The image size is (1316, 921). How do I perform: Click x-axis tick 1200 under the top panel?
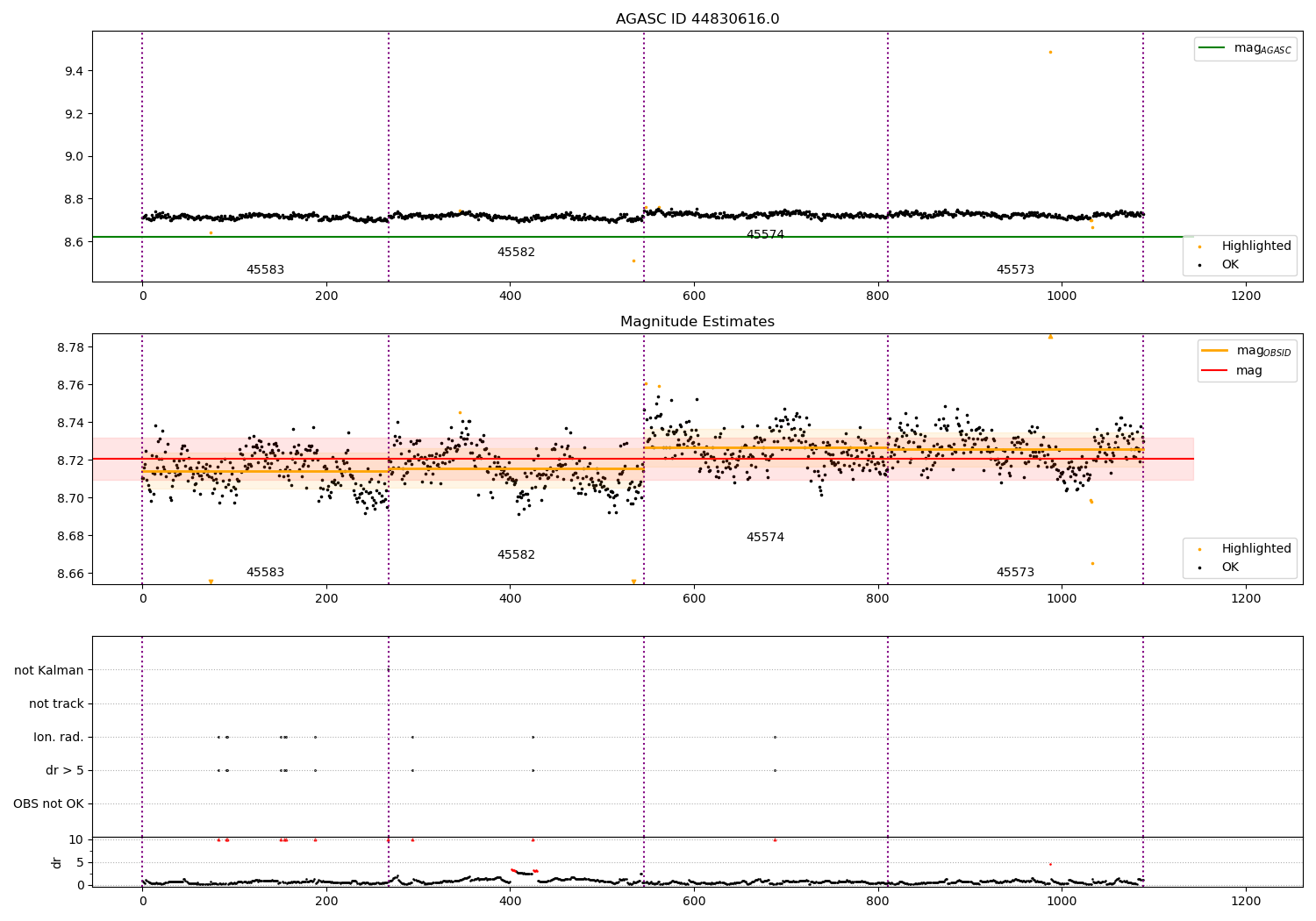pos(1246,296)
